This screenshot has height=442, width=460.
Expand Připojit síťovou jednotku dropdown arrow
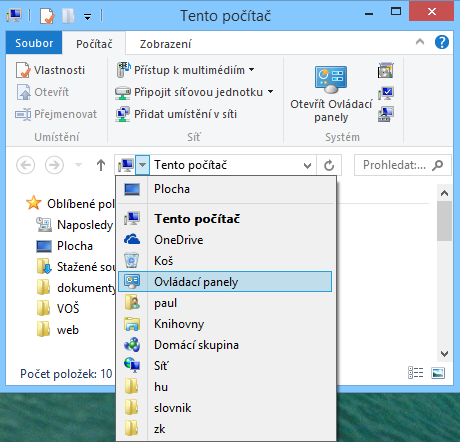270,91
